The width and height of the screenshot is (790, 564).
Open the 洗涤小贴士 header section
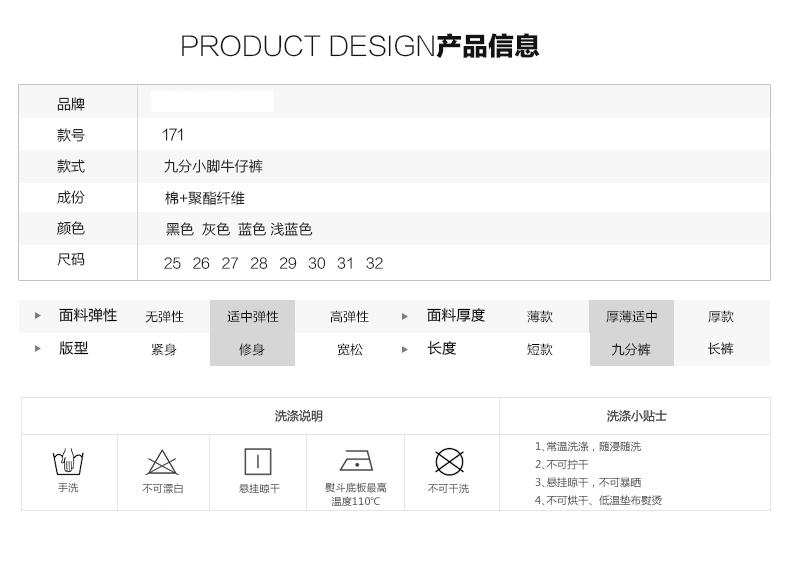click(635, 416)
